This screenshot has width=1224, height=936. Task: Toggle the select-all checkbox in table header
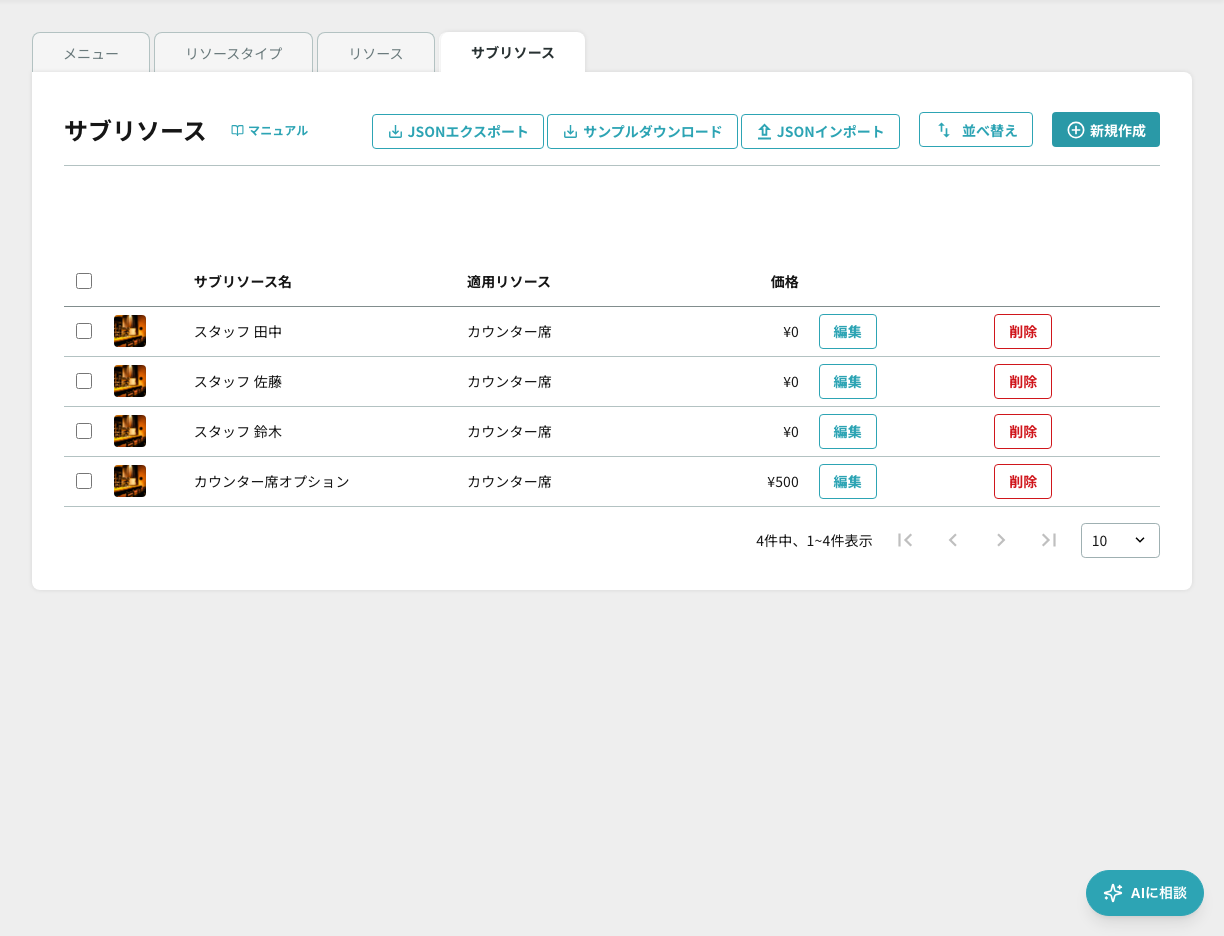coord(84,281)
